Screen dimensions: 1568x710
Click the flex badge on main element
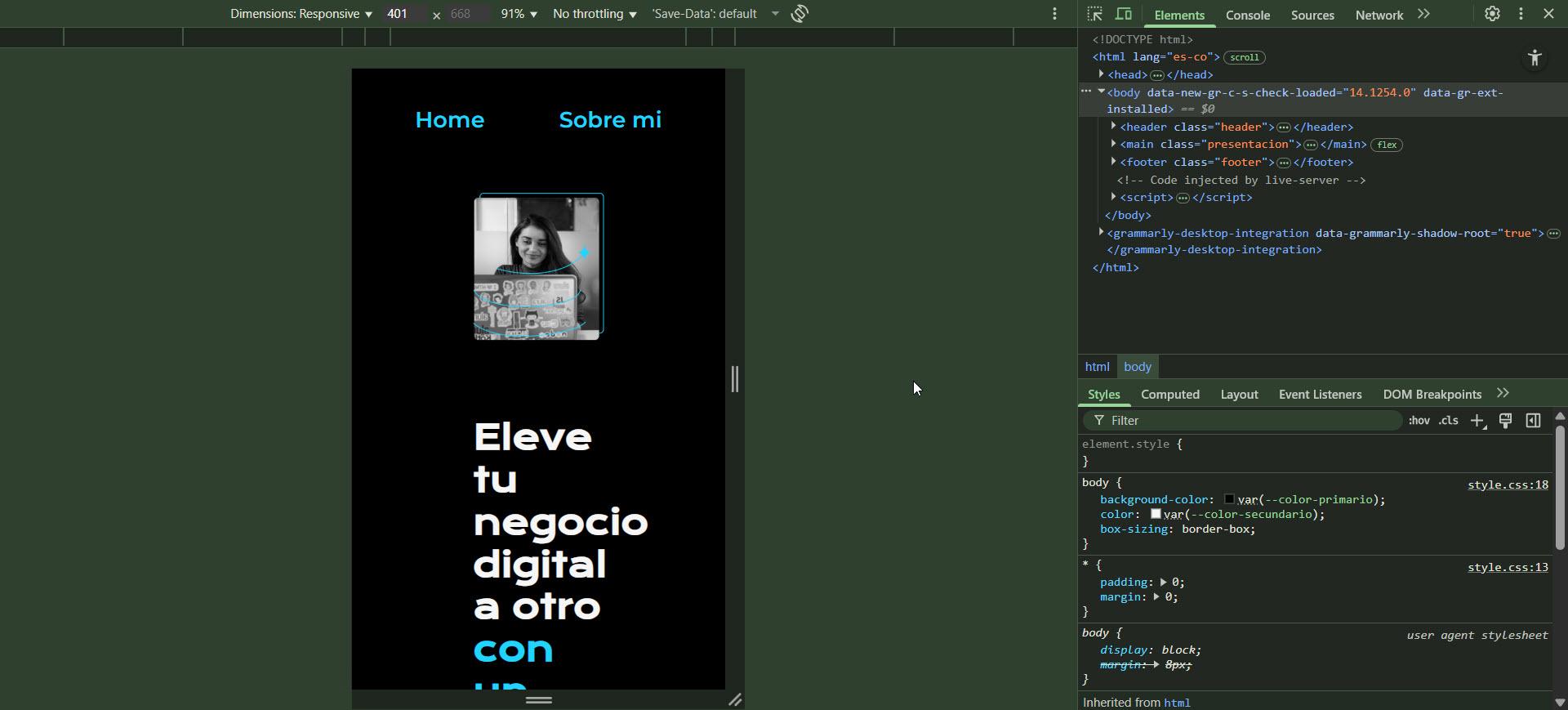(x=1387, y=145)
